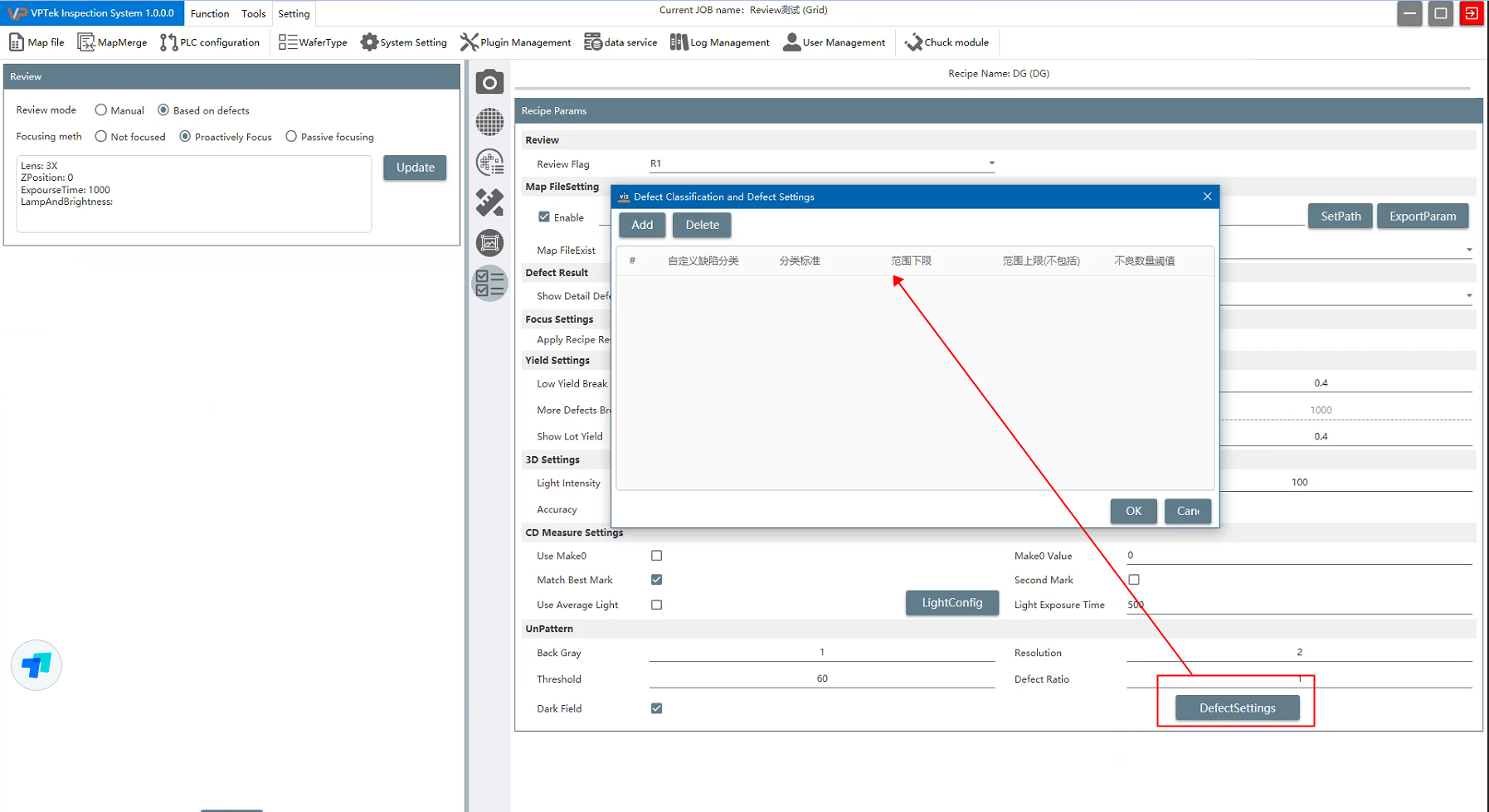Open the Show Detail Defect dropdown arrow
Image resolution: width=1489 pixels, height=812 pixels.
coord(1468,295)
